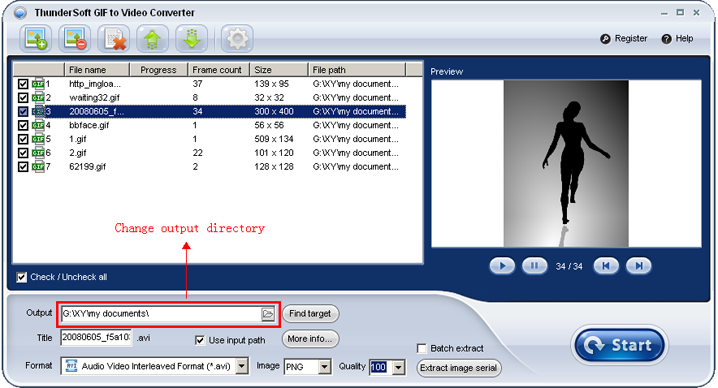Click the browse folder icon in Output field
The height and width of the screenshot is (388, 718).
tap(268, 314)
